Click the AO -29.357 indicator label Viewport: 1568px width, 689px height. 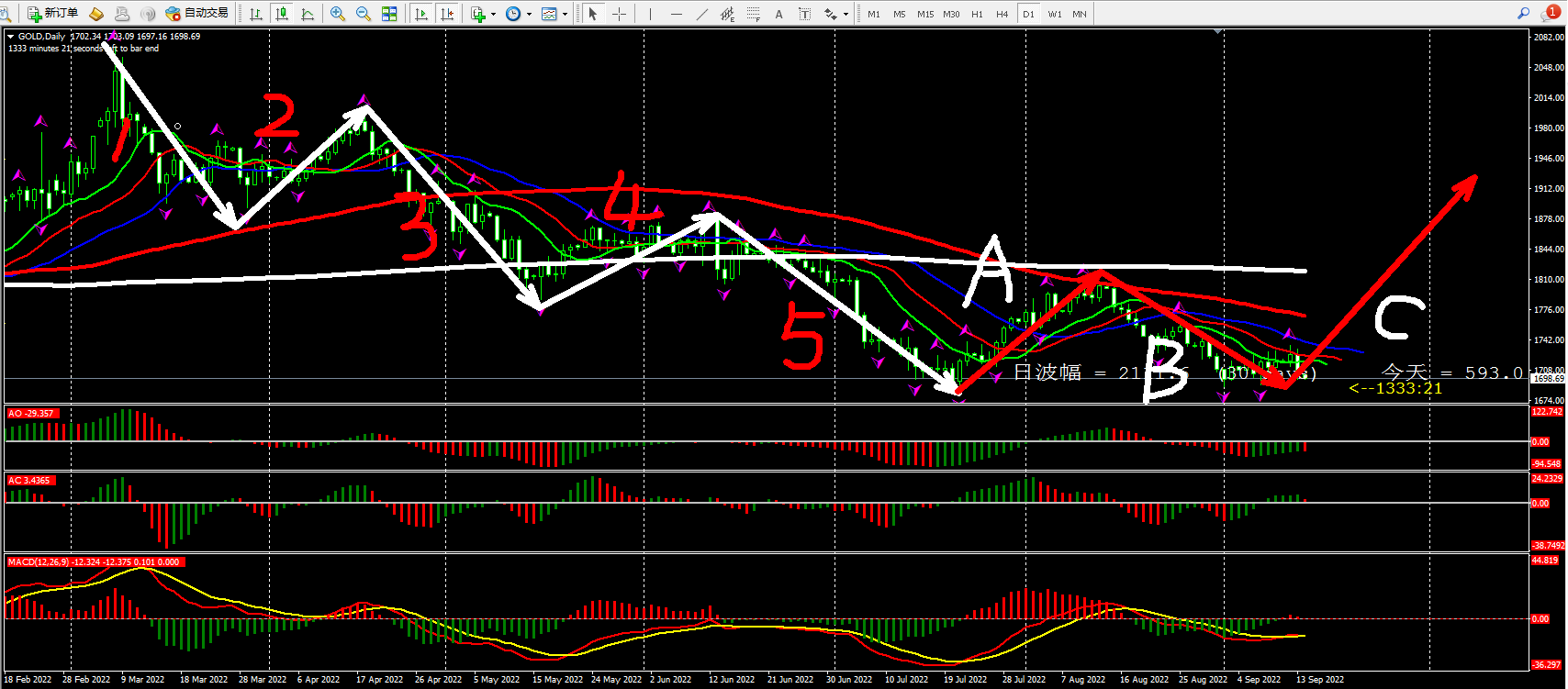click(x=31, y=414)
